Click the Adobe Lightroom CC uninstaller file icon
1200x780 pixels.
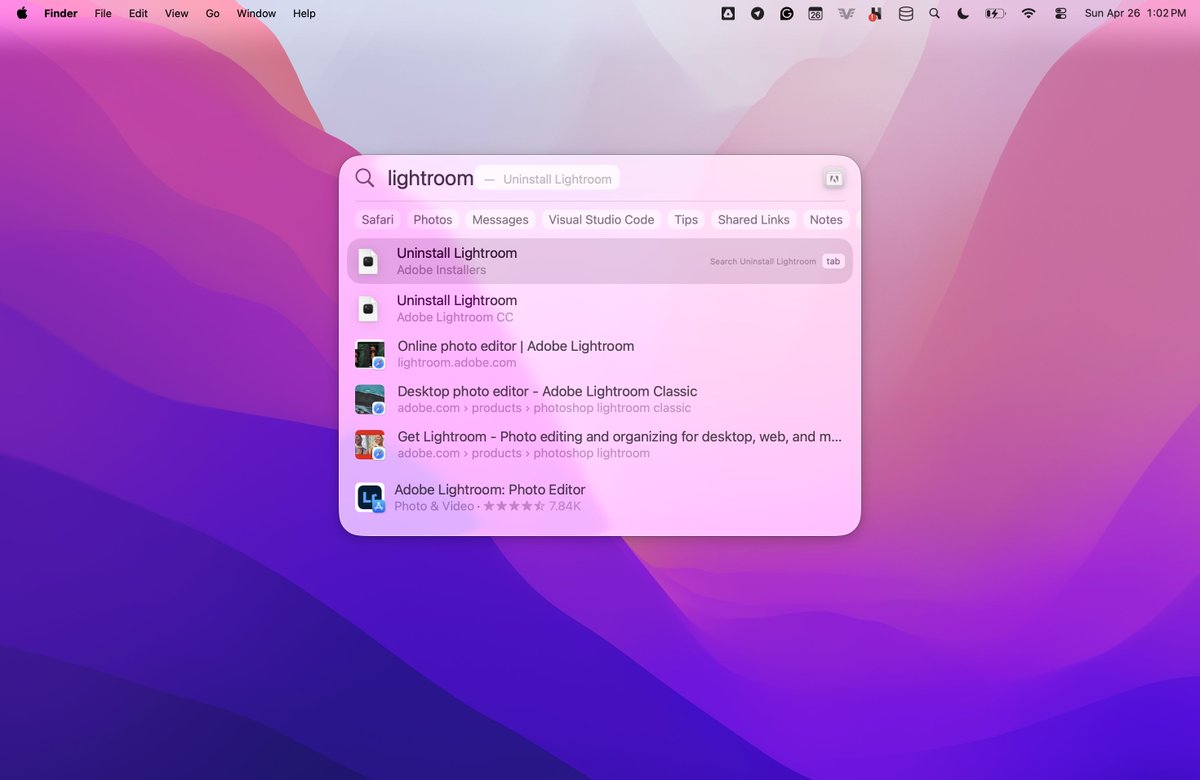368,308
